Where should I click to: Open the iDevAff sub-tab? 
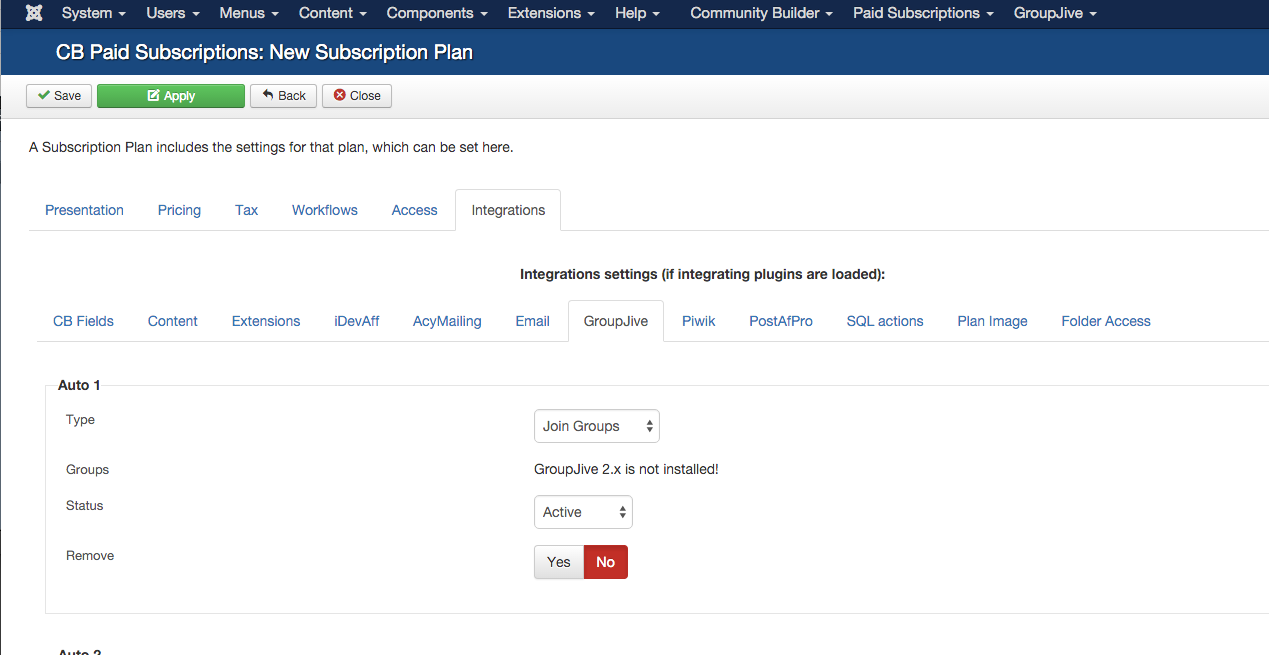(x=357, y=321)
